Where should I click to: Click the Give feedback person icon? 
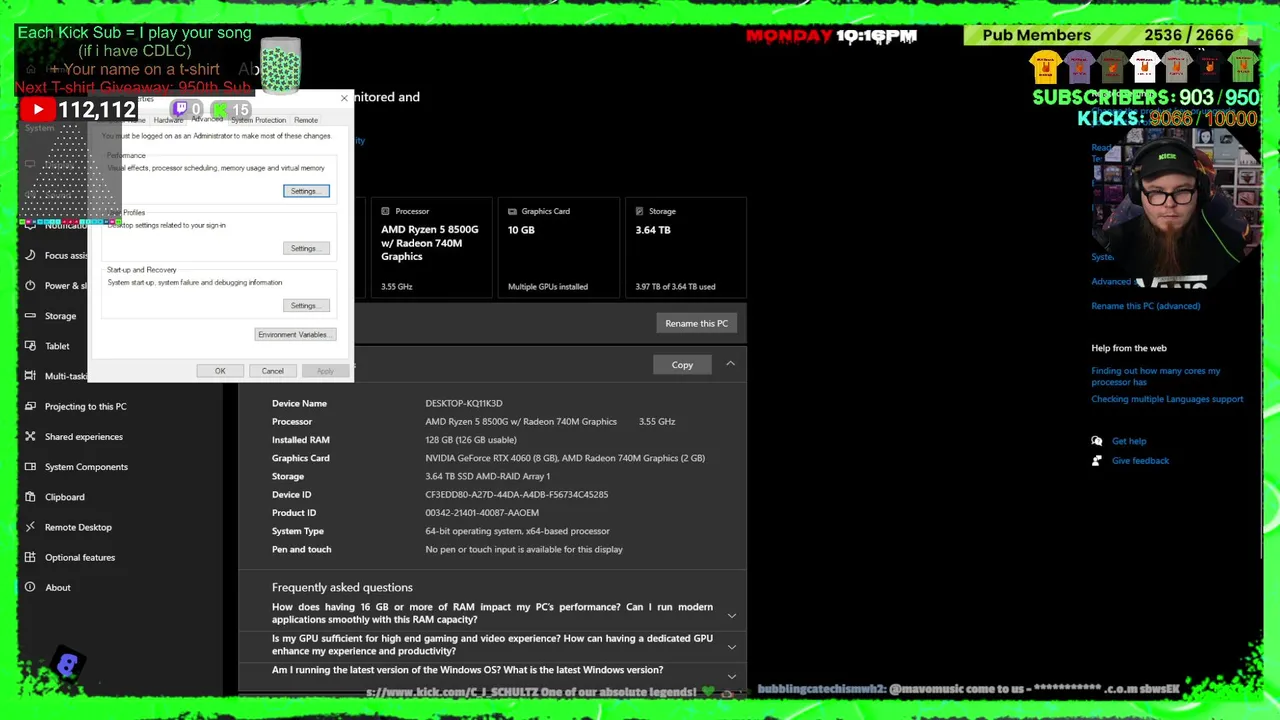click(1097, 461)
